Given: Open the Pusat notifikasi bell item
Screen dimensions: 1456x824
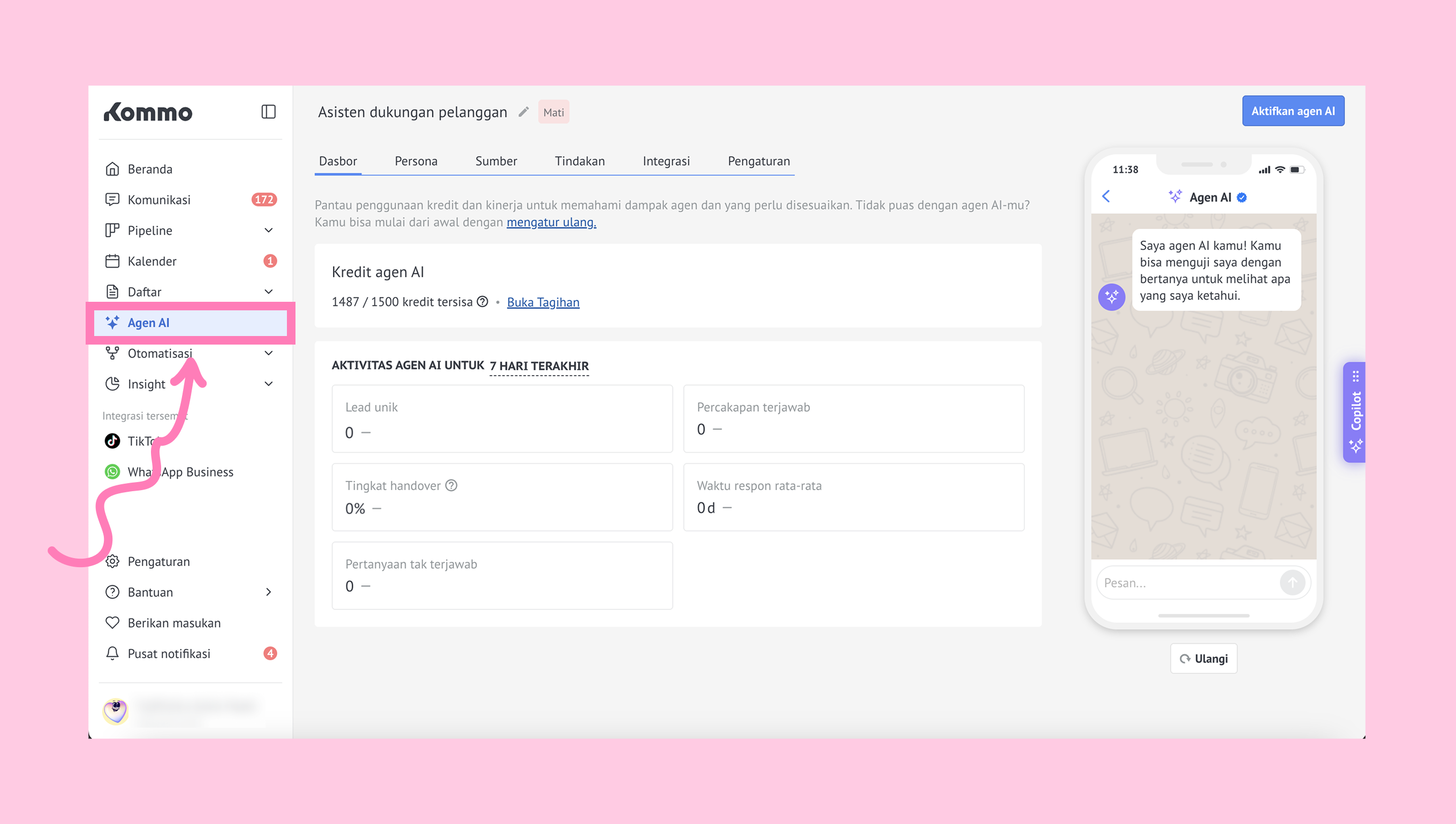Looking at the screenshot, I should click(x=169, y=653).
